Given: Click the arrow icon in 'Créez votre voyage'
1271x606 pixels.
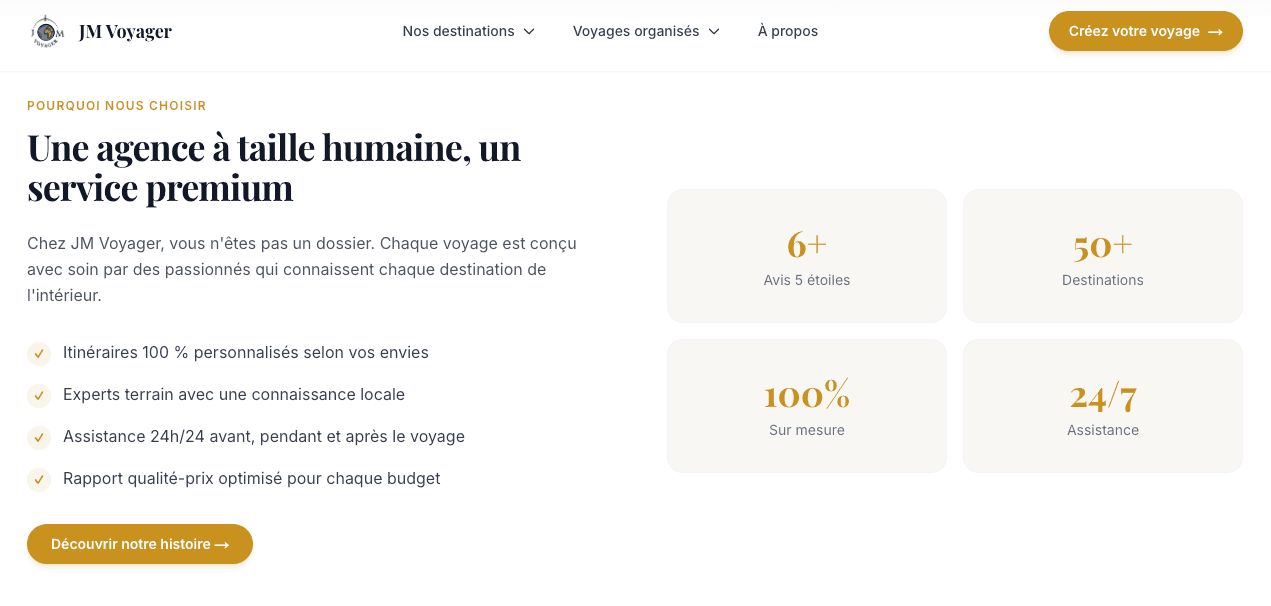Looking at the screenshot, I should coord(1214,31).
